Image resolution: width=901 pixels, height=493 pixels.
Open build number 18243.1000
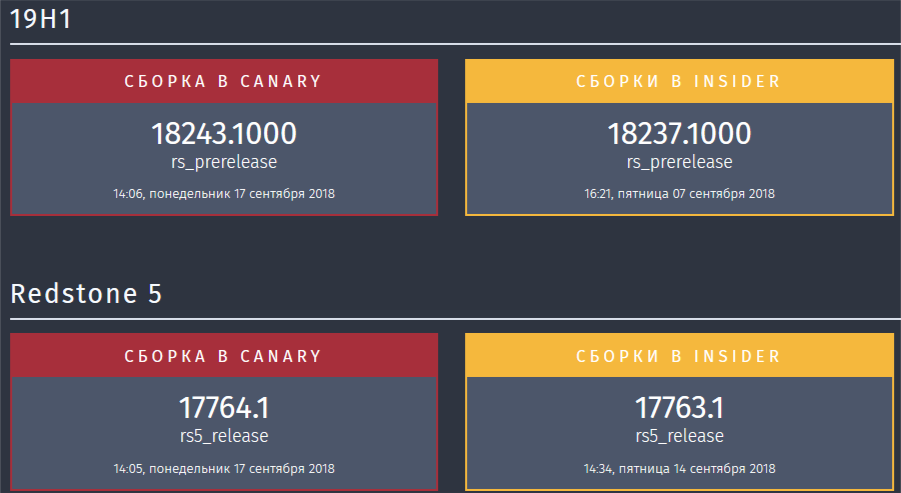(x=224, y=134)
